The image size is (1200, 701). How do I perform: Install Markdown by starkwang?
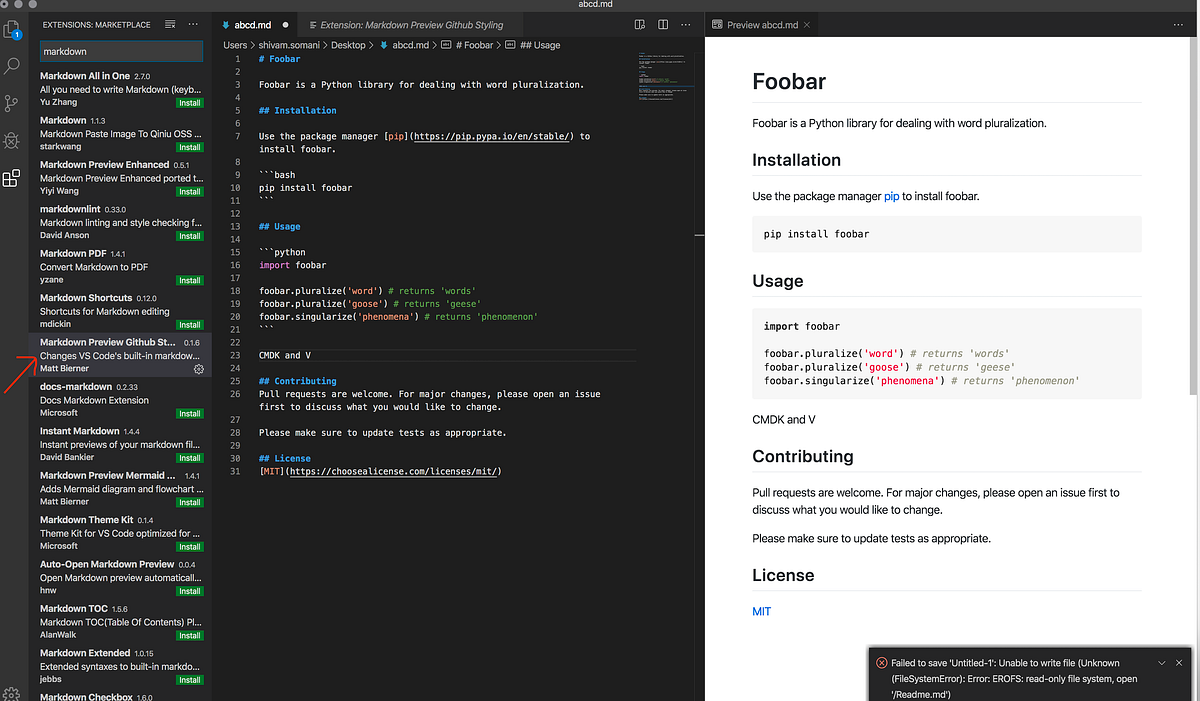tap(189, 147)
